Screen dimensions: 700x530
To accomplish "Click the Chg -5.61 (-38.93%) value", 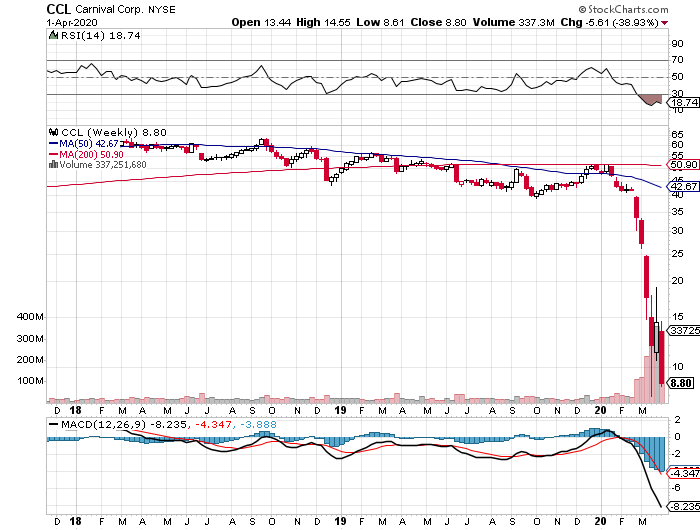I will pyautogui.click(x=609, y=22).
